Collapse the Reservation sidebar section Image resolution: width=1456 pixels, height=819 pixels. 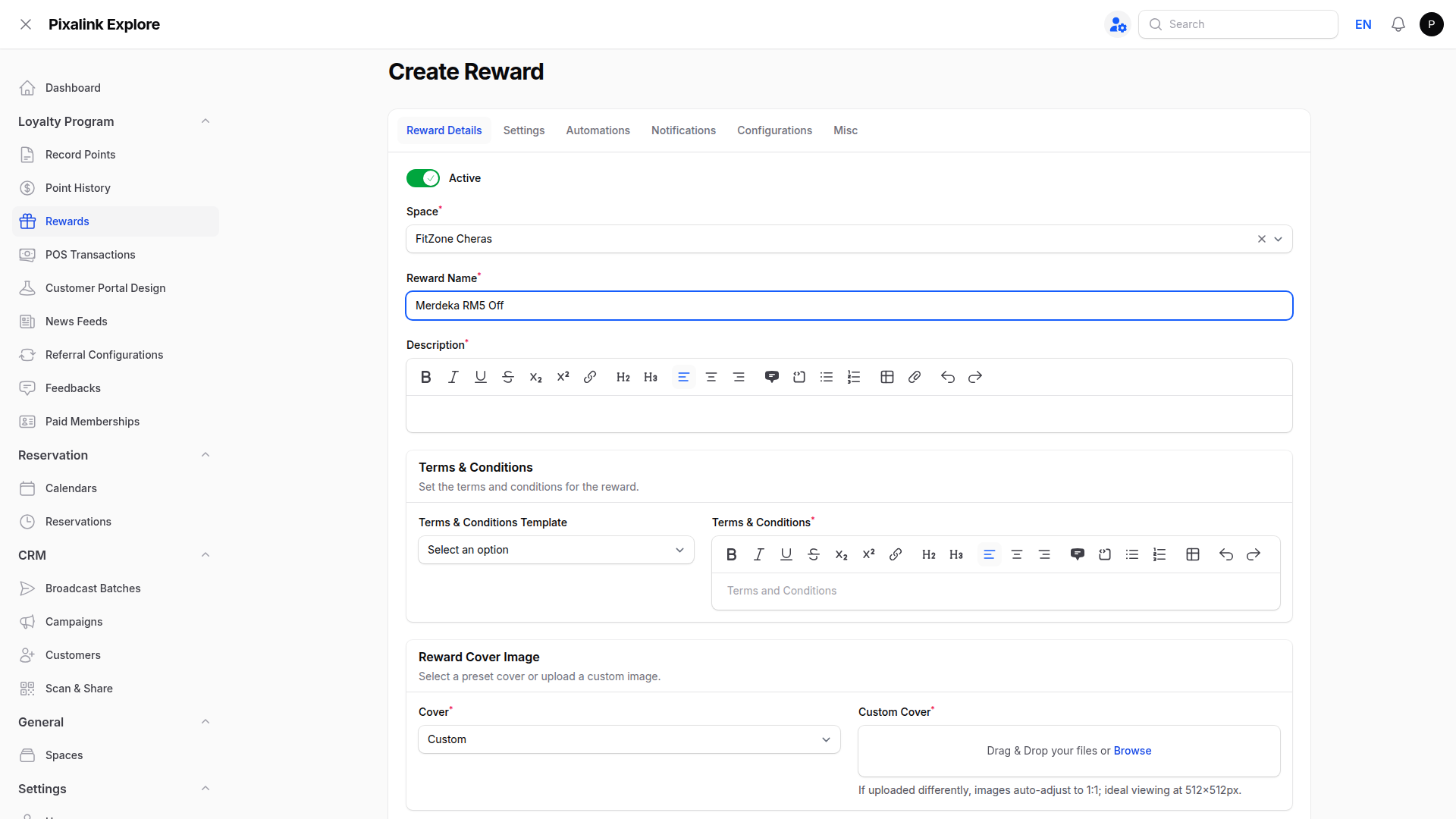point(206,455)
